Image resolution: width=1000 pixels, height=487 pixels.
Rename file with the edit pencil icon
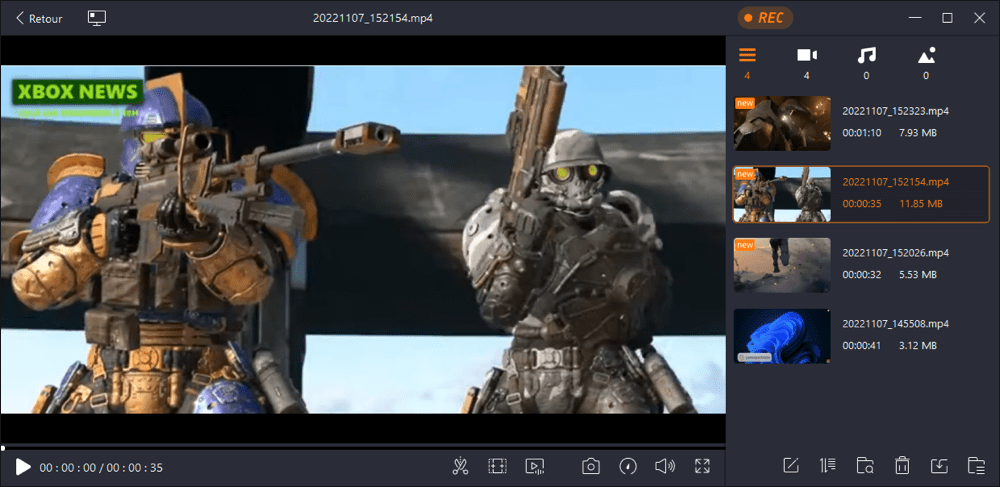(791, 466)
